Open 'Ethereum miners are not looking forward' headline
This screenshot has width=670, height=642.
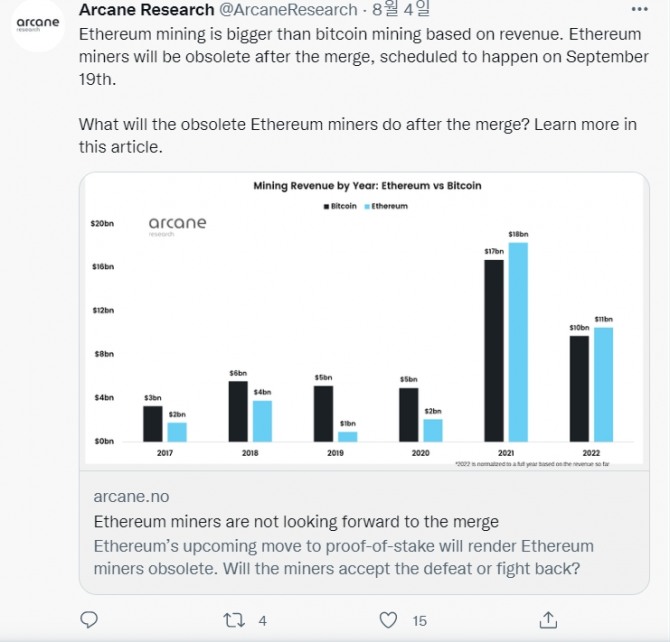coord(296,522)
